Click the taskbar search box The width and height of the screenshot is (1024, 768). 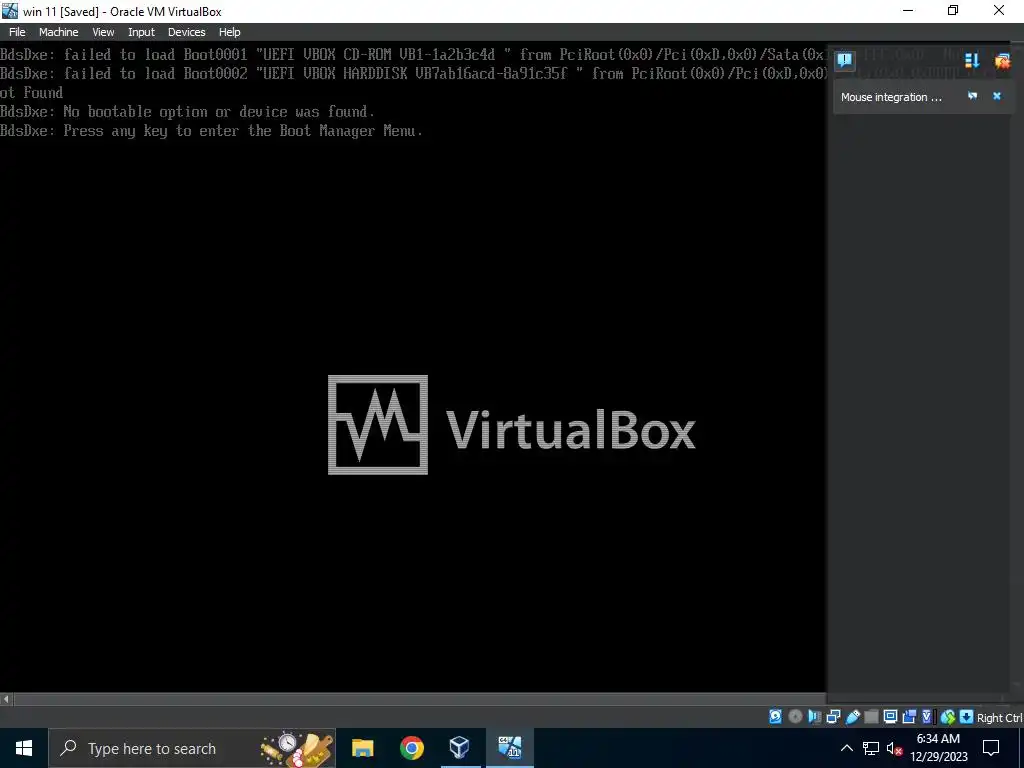(x=192, y=748)
